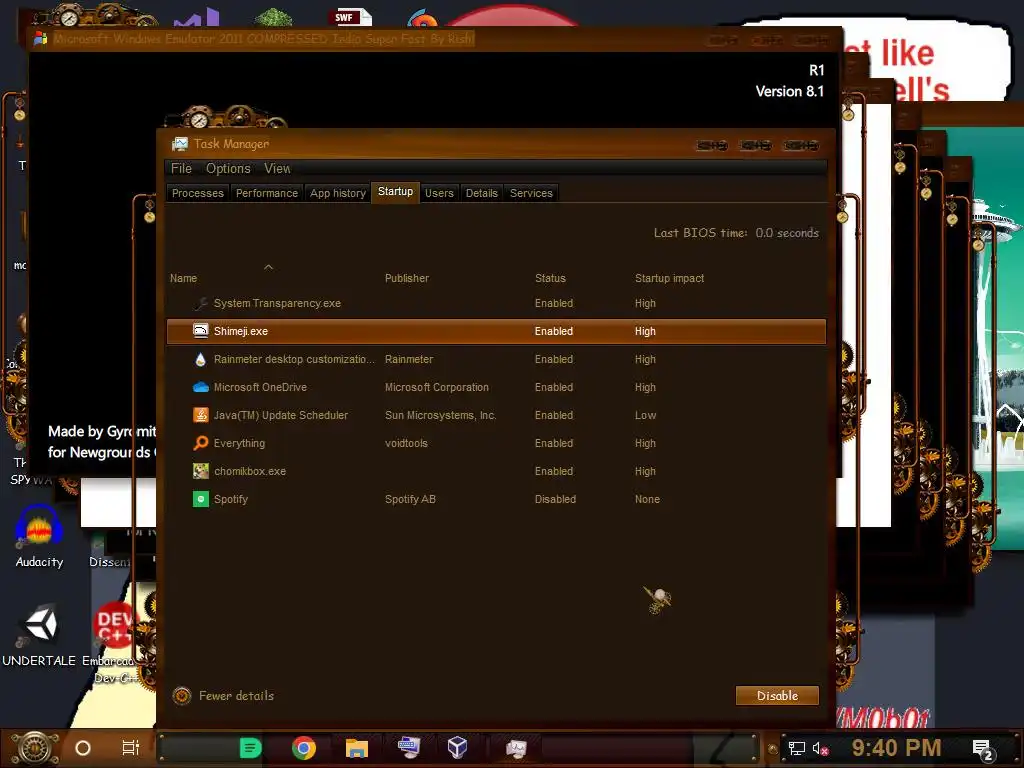This screenshot has height=768, width=1024.
Task: Open VirtualBox cube icon on taskbar
Action: (x=457, y=747)
